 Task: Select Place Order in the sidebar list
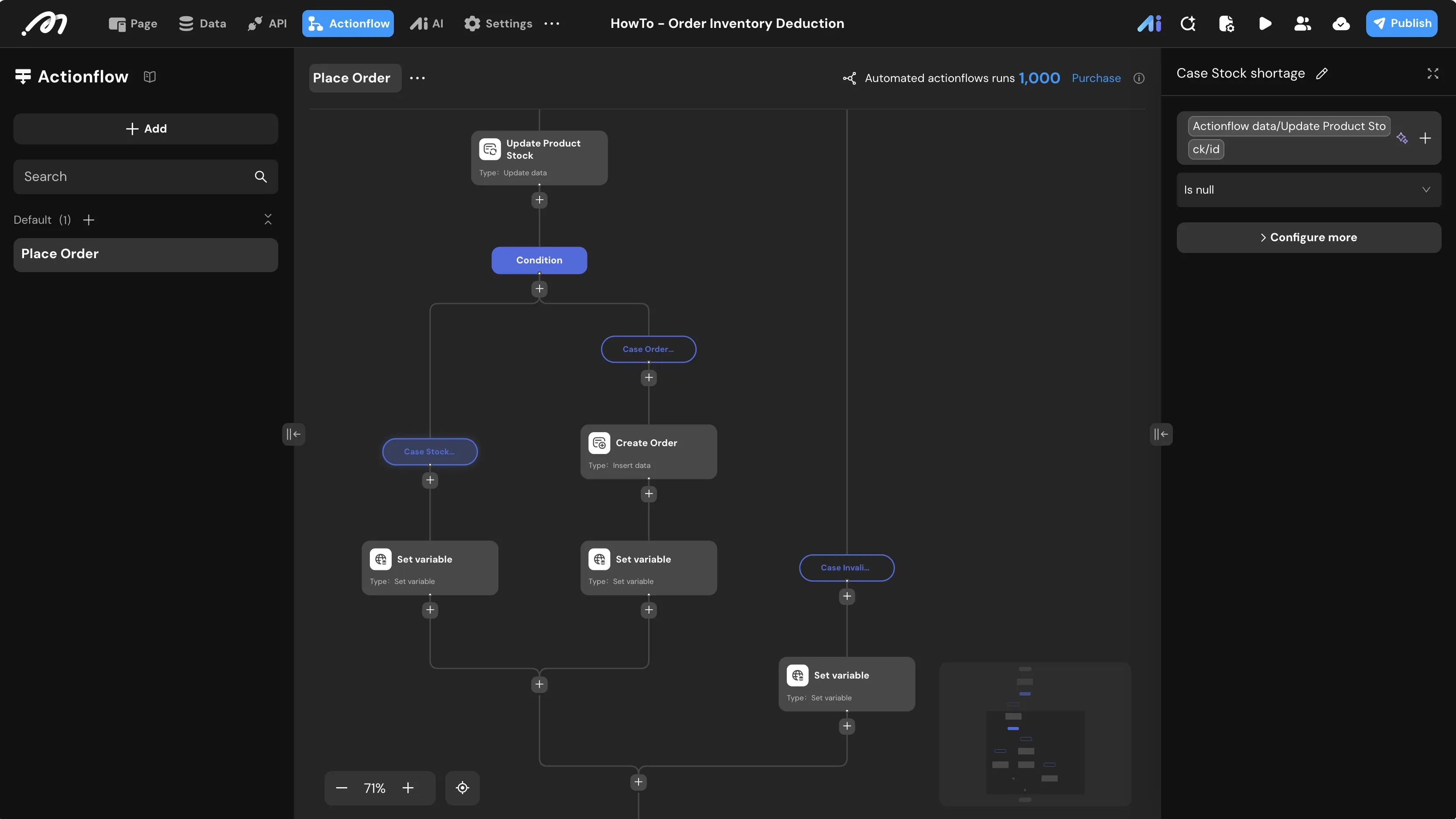tap(146, 254)
